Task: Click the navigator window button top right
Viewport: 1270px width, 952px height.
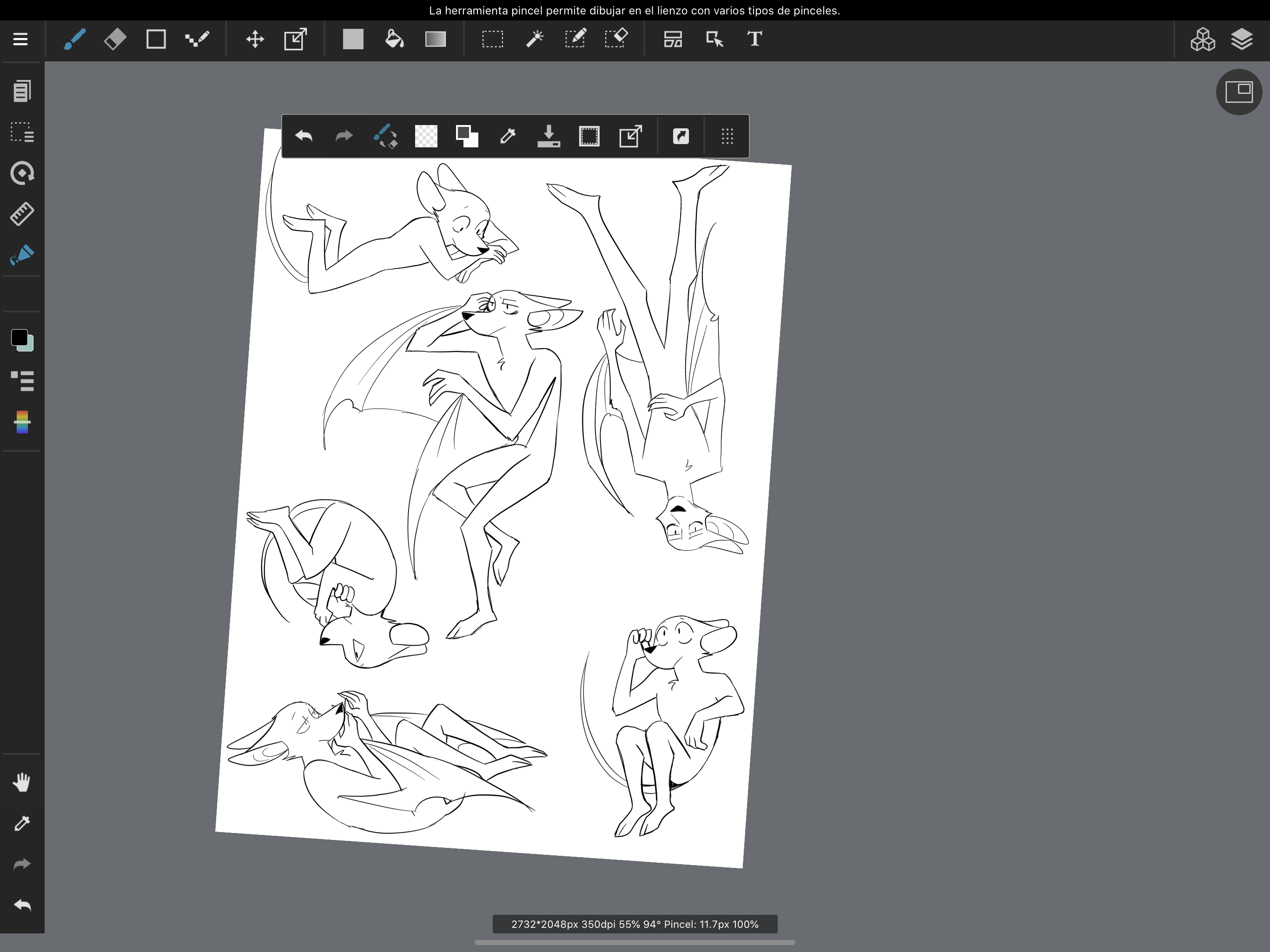Action: [x=1238, y=92]
